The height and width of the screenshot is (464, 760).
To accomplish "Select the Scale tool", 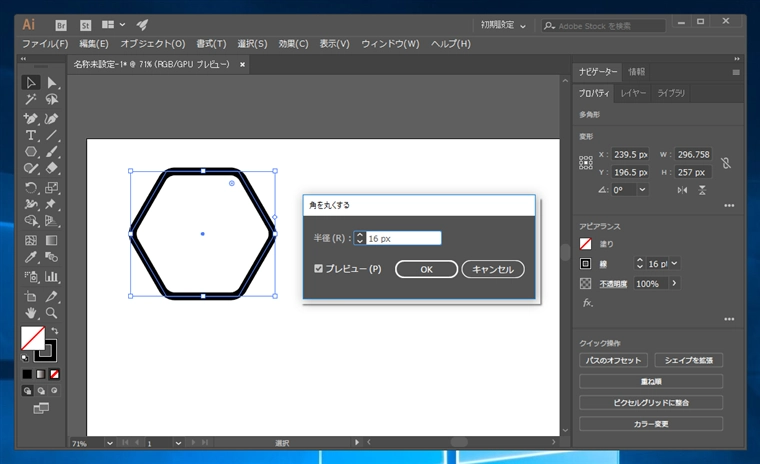I will coord(51,188).
